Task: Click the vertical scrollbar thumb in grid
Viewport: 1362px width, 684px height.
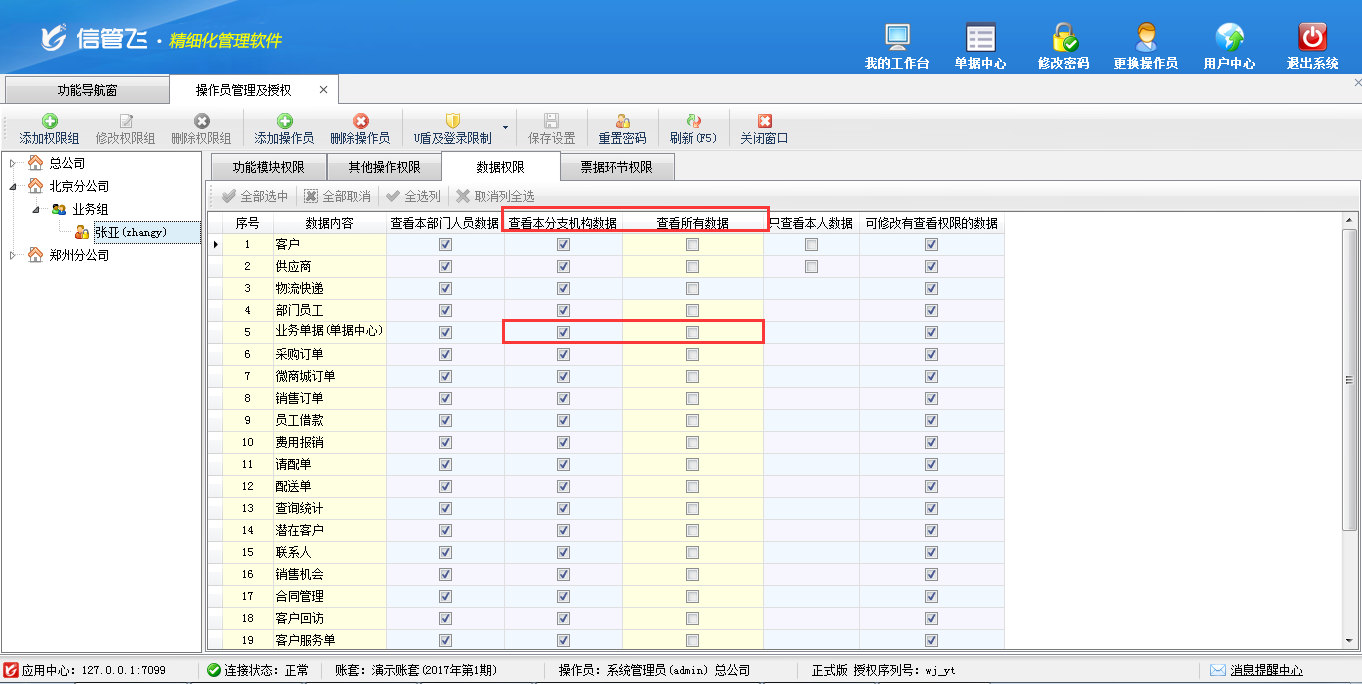Action: 1348,380
